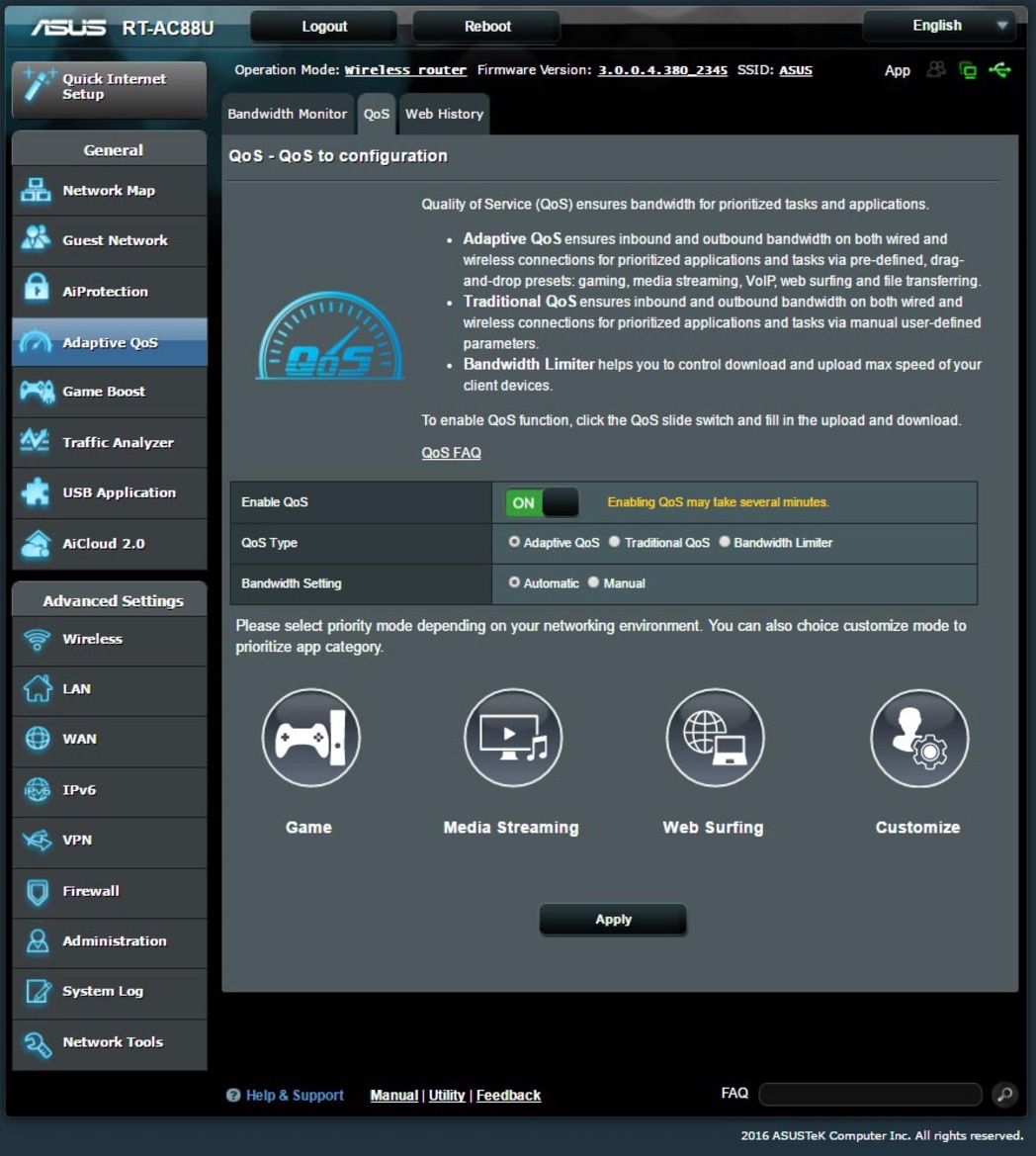Toggle the Enable QoS switch off
This screenshot has height=1156, width=1036.
542,502
